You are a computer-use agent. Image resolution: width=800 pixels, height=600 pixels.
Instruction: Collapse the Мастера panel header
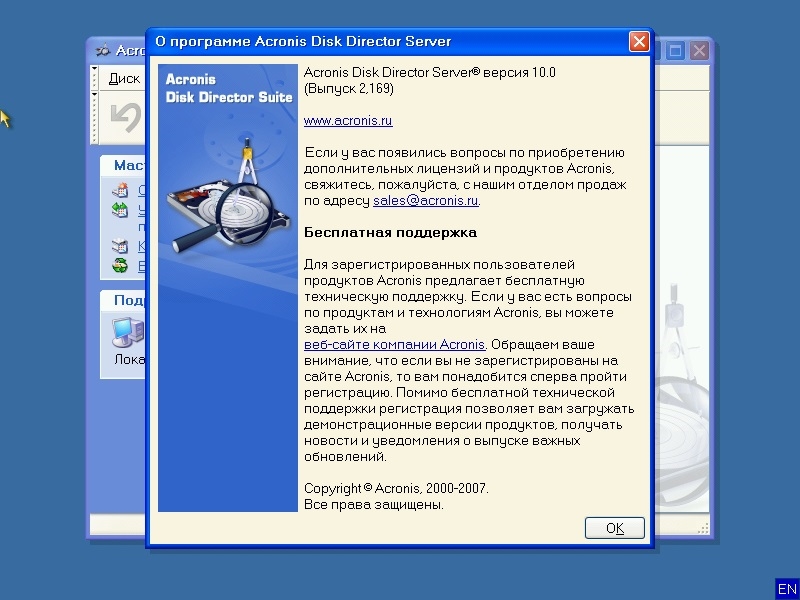pos(124,165)
